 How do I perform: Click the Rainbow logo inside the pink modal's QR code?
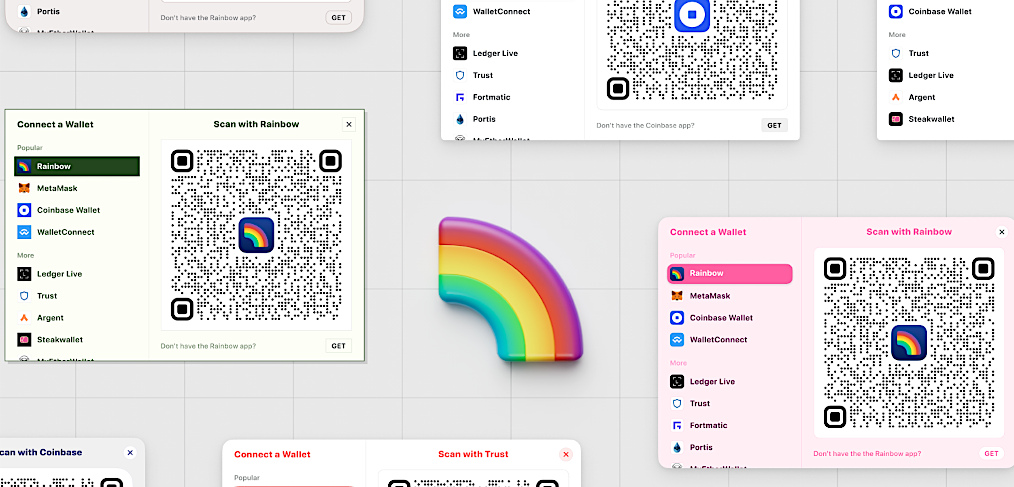pyautogui.click(x=909, y=342)
